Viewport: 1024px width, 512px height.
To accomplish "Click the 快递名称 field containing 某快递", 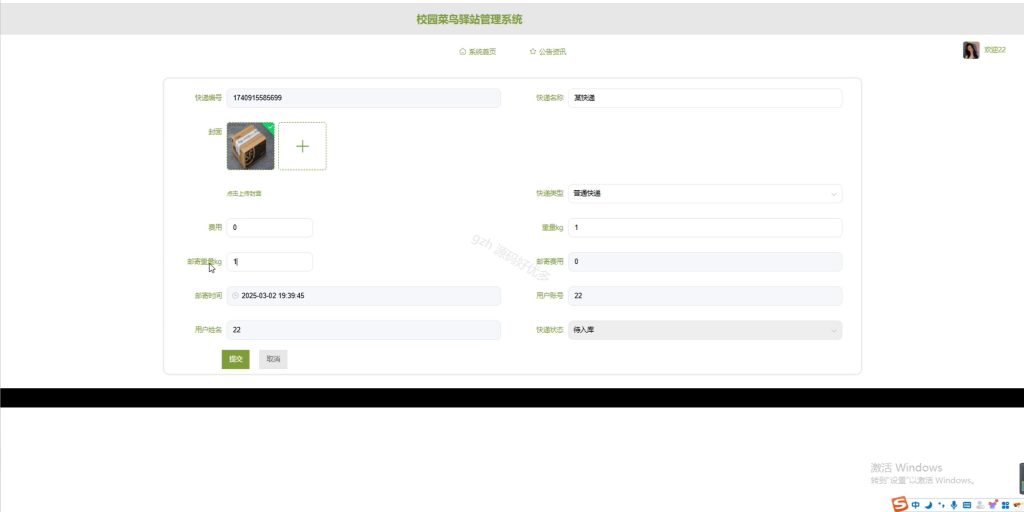I will (x=705, y=98).
